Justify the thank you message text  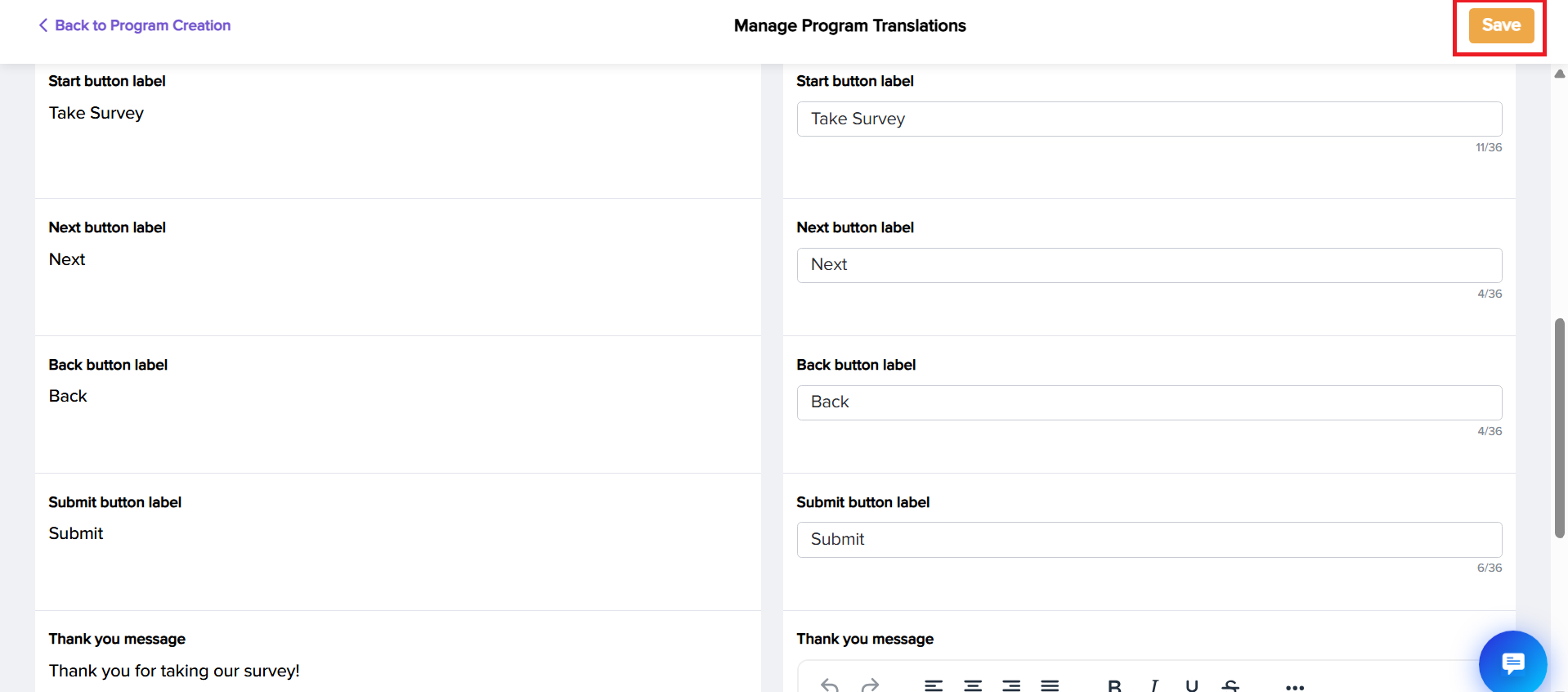pos(1050,685)
